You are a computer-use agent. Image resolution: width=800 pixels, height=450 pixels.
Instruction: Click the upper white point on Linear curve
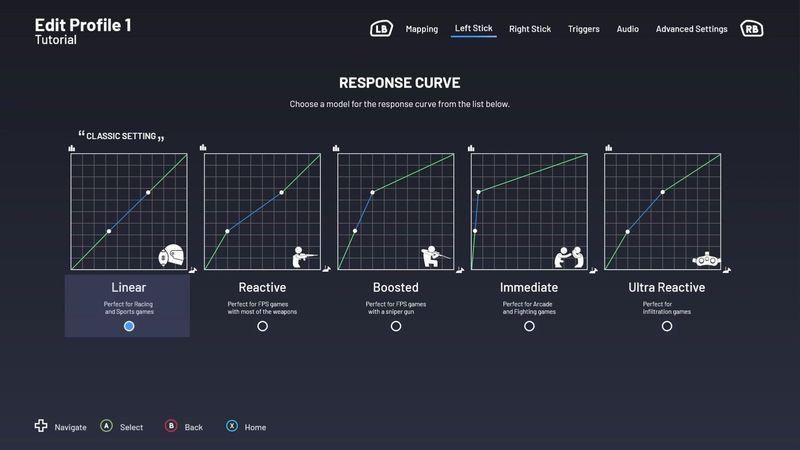tap(148, 192)
